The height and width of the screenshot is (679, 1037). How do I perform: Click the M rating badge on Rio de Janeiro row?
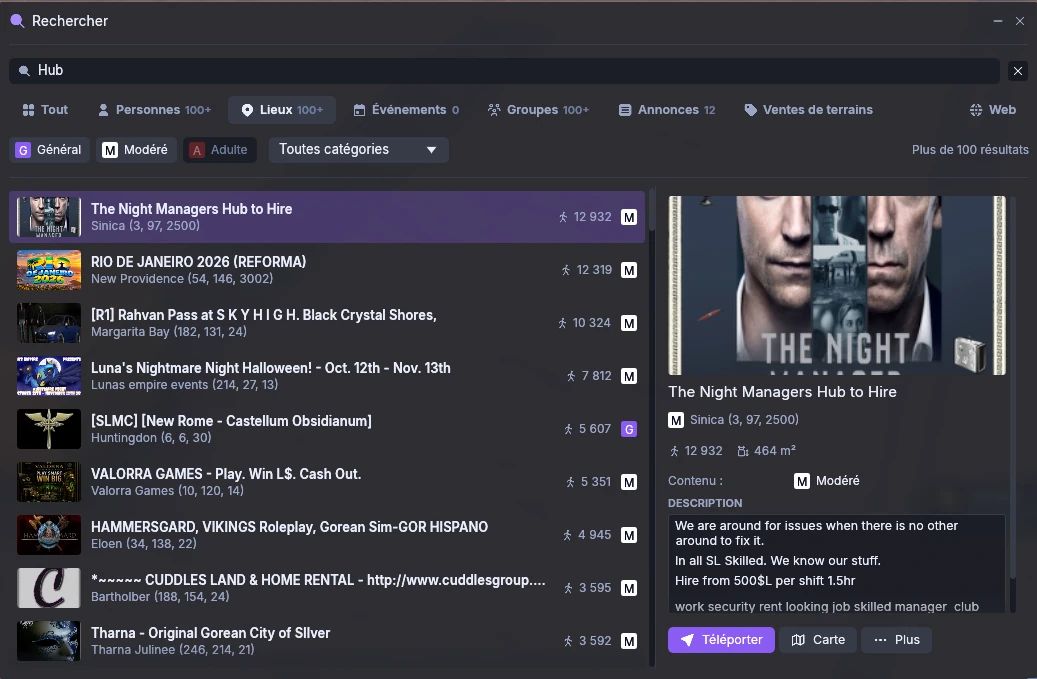coord(629,270)
